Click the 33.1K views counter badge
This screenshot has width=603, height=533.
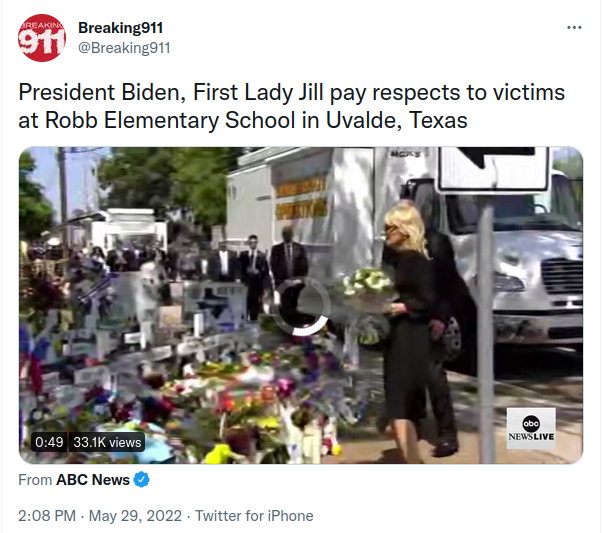[107, 442]
